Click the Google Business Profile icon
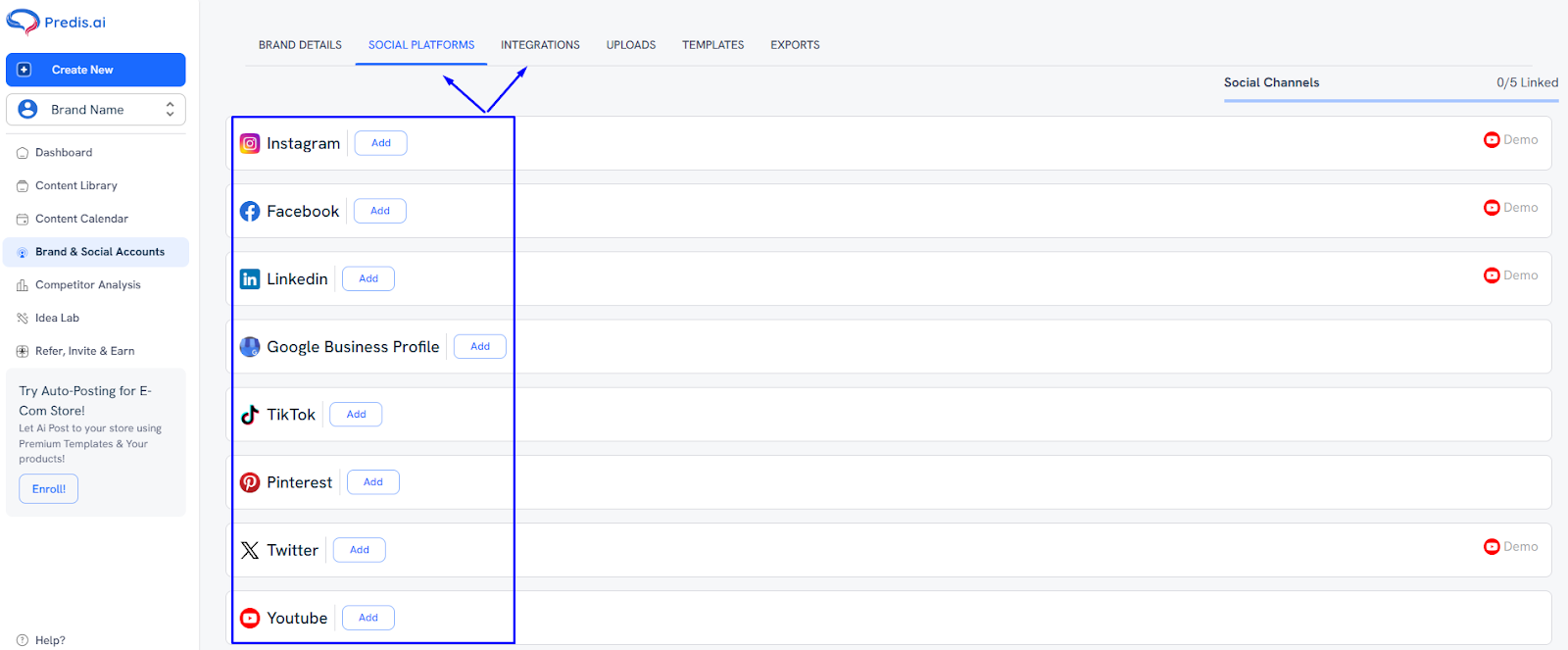 250,346
